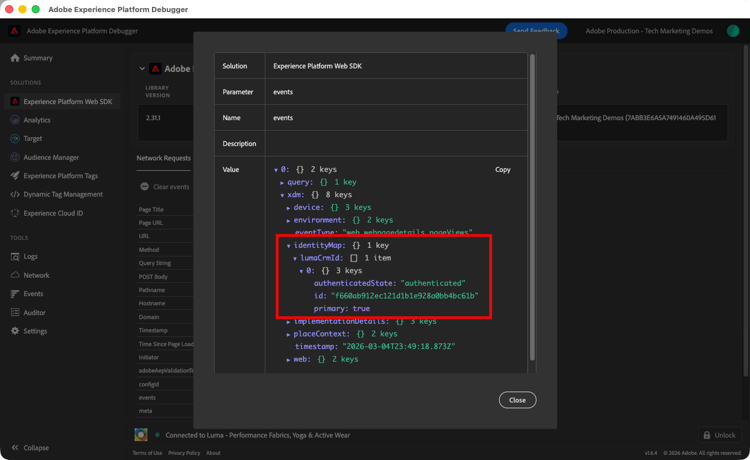Image resolution: width=750 pixels, height=460 pixels.
Task: Open the Network cloud icon
Action: click(x=15, y=275)
